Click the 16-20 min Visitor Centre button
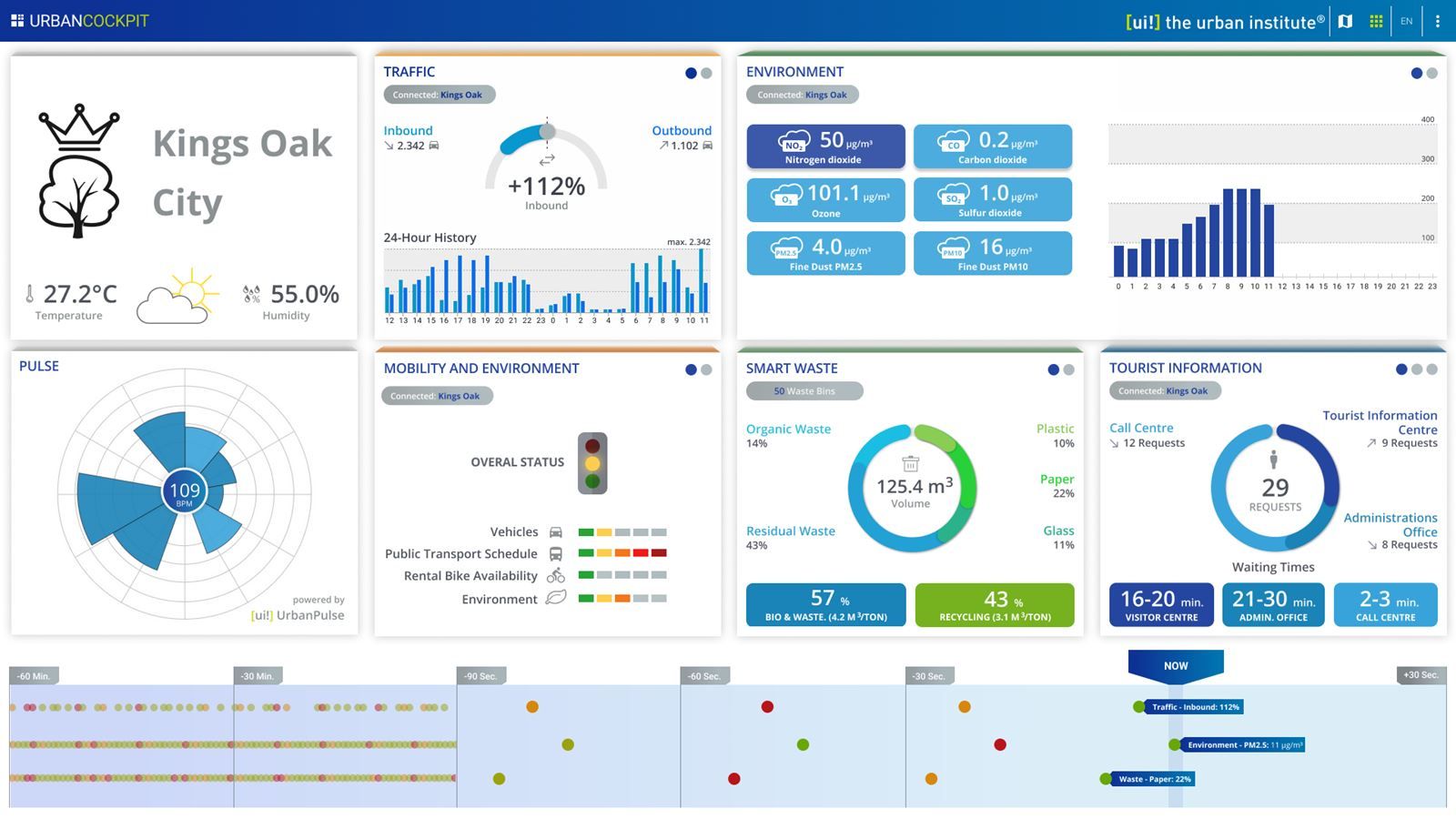 [x=1161, y=605]
